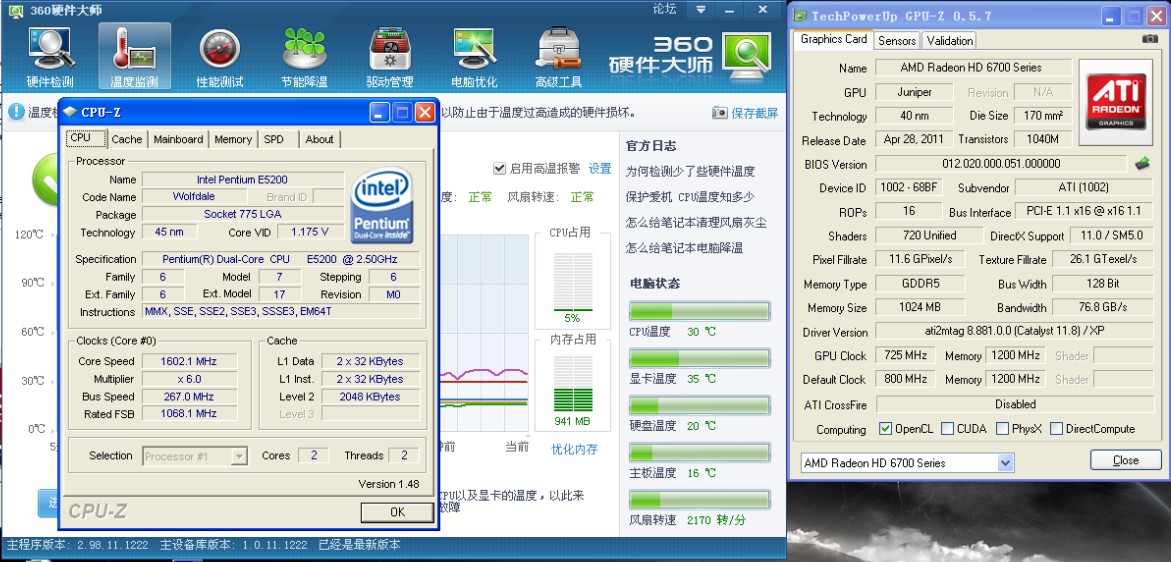The height and width of the screenshot is (562, 1171).
Task: Click the Bandwidth 76.8 GB/s value
Action: 1102,307
